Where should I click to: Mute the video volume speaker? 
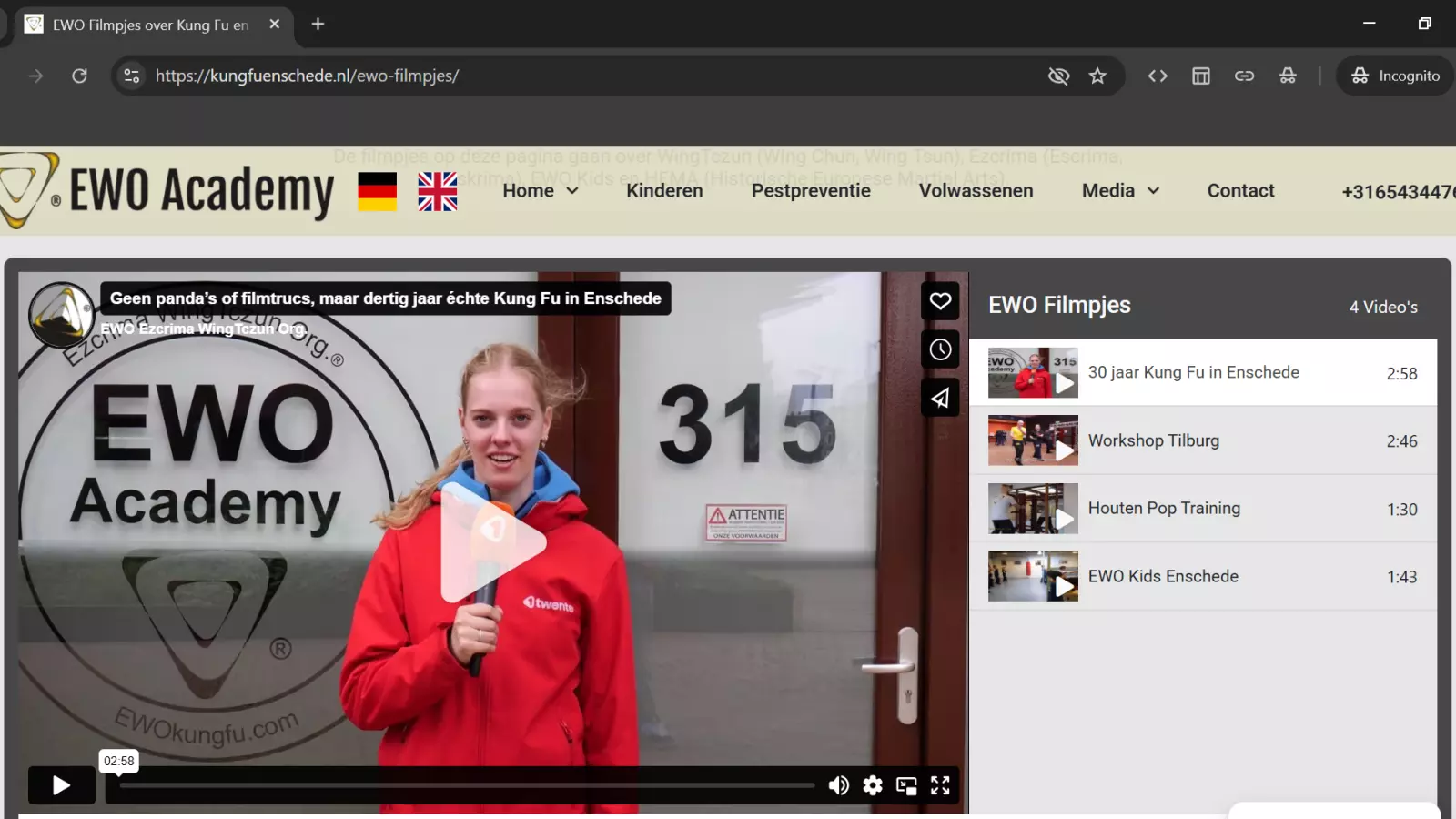click(x=838, y=785)
